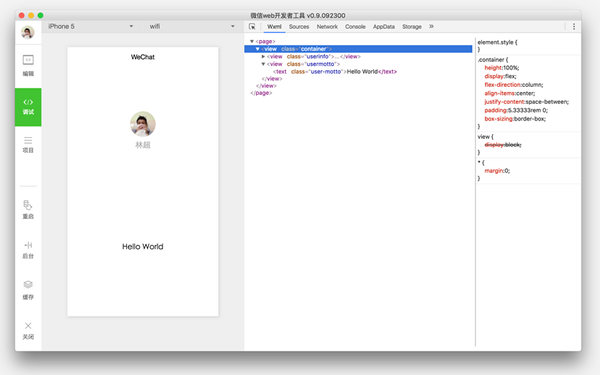Switch to the Network tab

coord(327,27)
